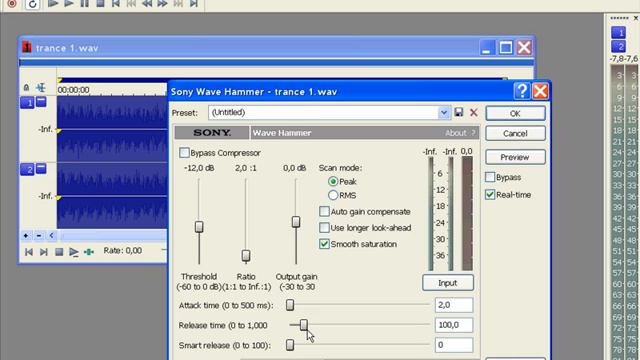Screen dimensions: 640x360
Task: Select the edit tool icon beside time ruler
Action: pyautogui.click(x=41, y=87)
